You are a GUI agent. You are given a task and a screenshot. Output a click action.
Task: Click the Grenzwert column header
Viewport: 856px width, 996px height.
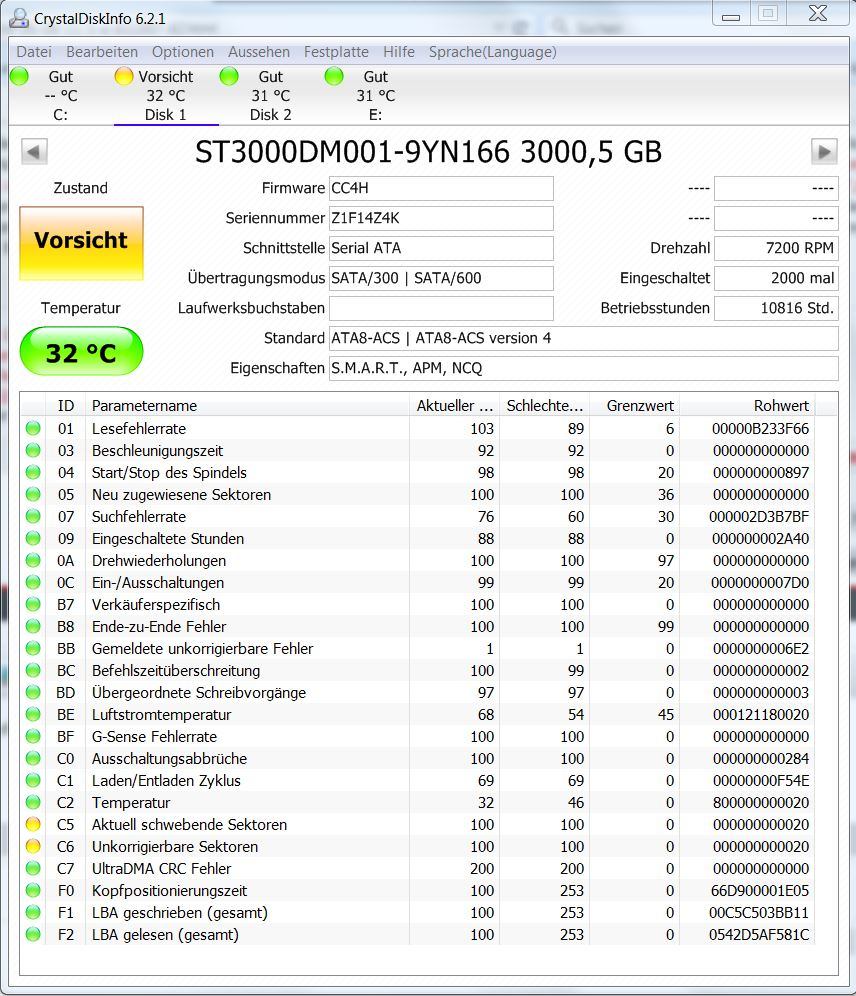tap(634, 405)
